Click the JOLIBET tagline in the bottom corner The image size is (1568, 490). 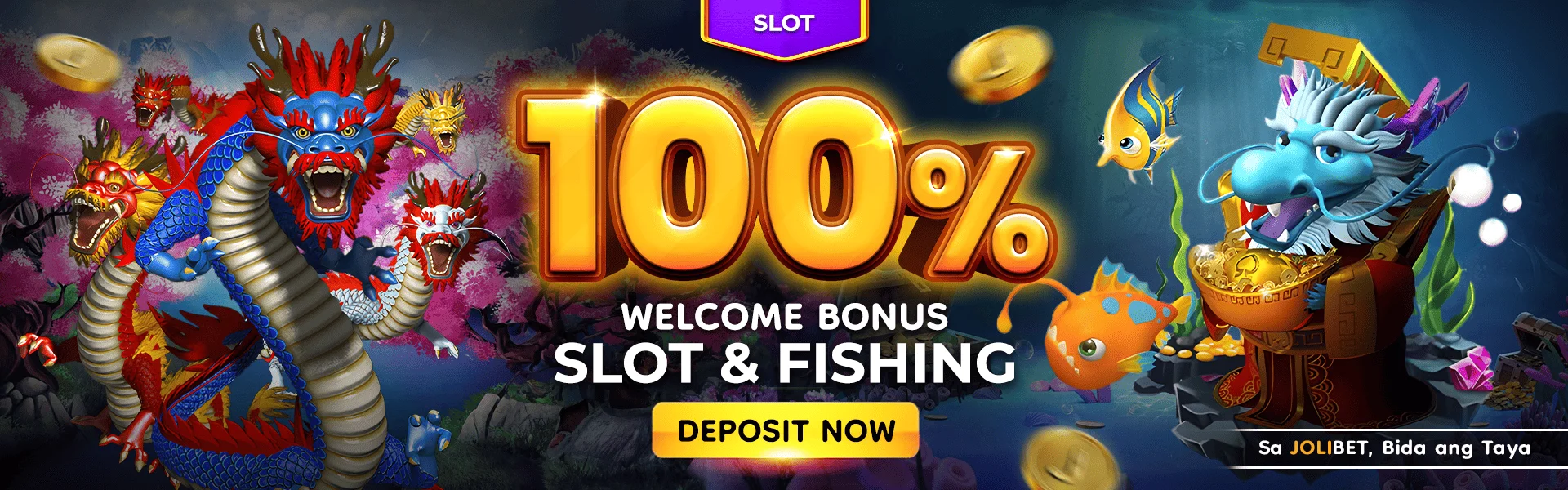point(1394,448)
